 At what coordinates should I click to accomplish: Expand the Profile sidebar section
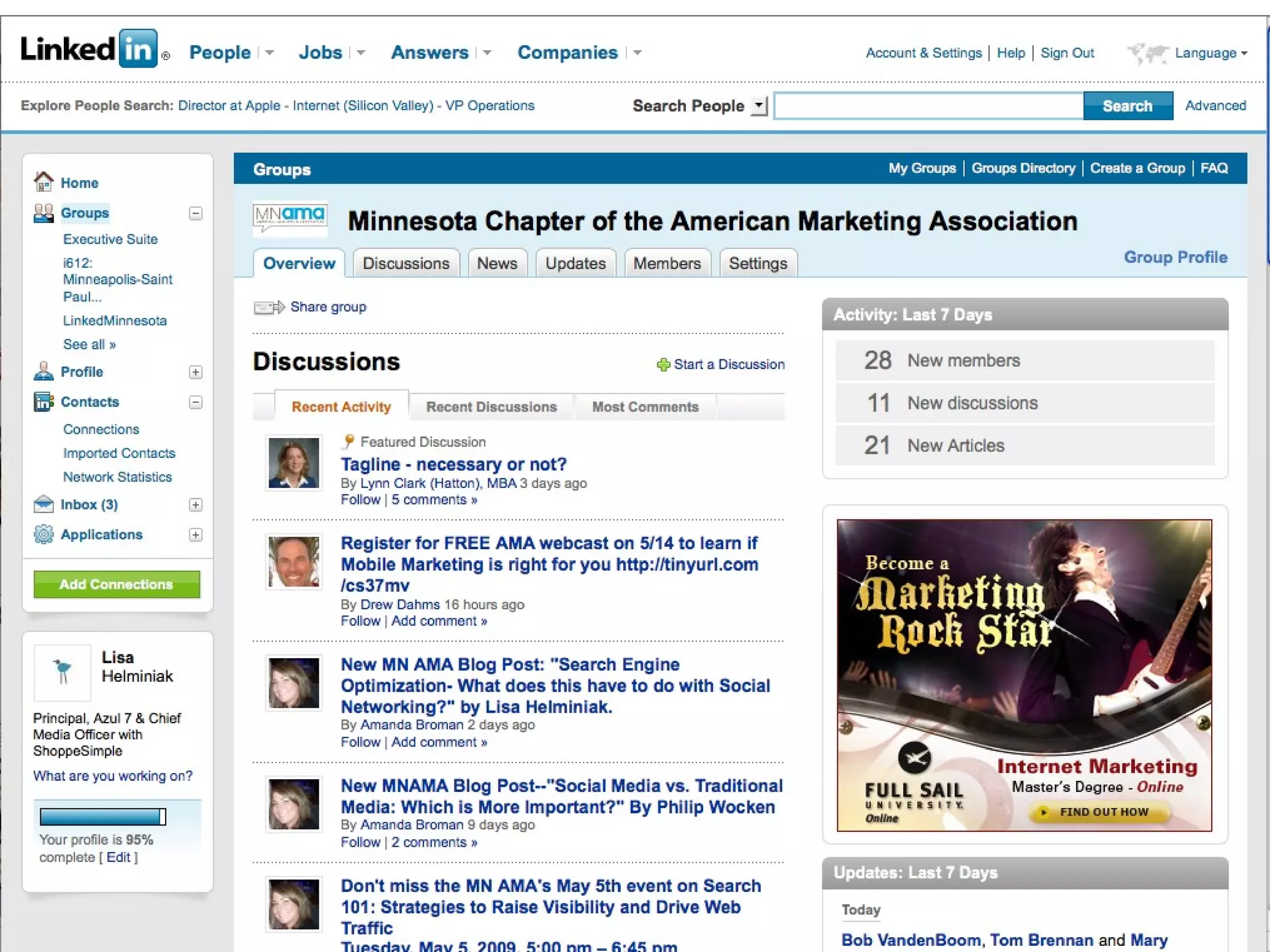[x=195, y=372]
